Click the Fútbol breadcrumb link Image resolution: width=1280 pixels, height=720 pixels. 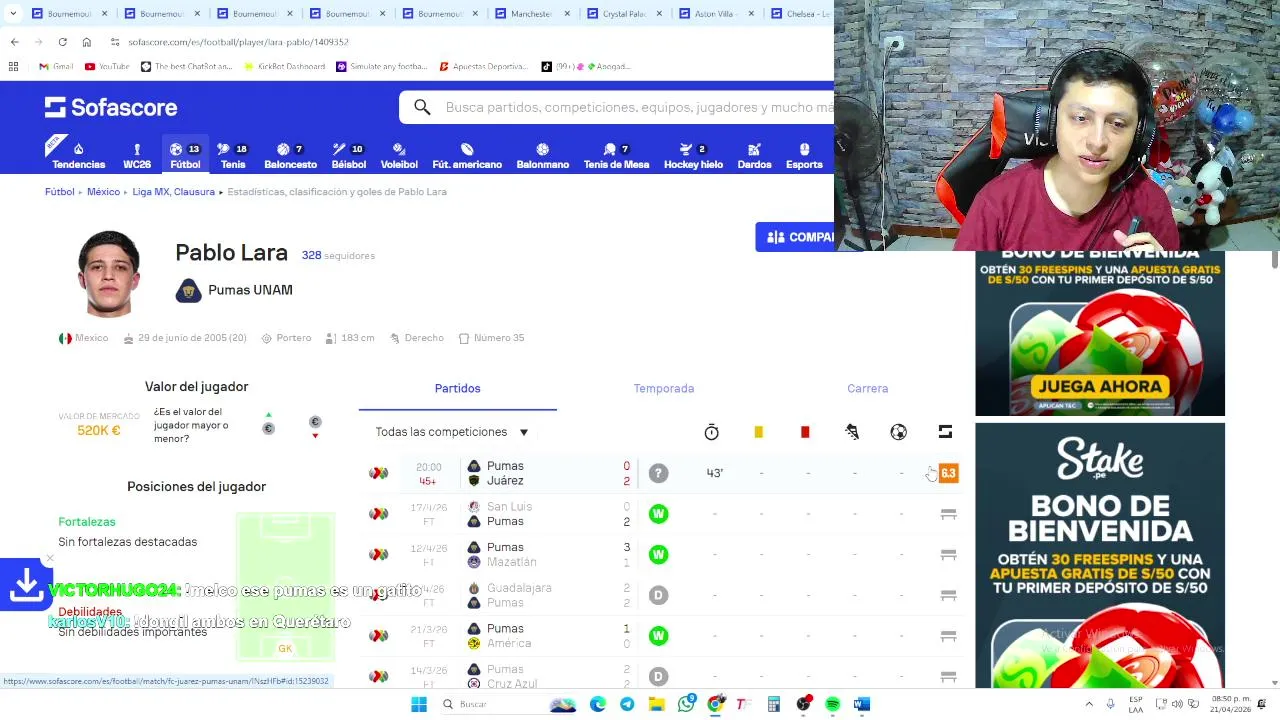click(x=59, y=191)
